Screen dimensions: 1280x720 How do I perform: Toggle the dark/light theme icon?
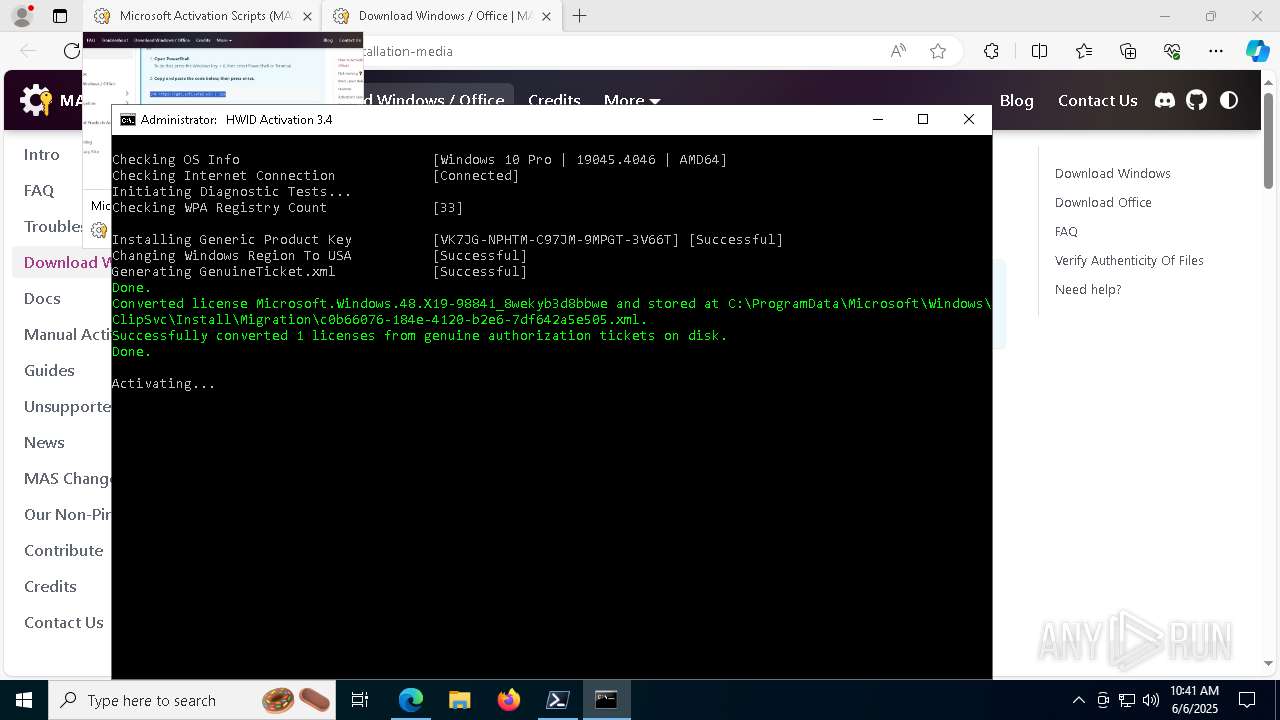[1229, 100]
